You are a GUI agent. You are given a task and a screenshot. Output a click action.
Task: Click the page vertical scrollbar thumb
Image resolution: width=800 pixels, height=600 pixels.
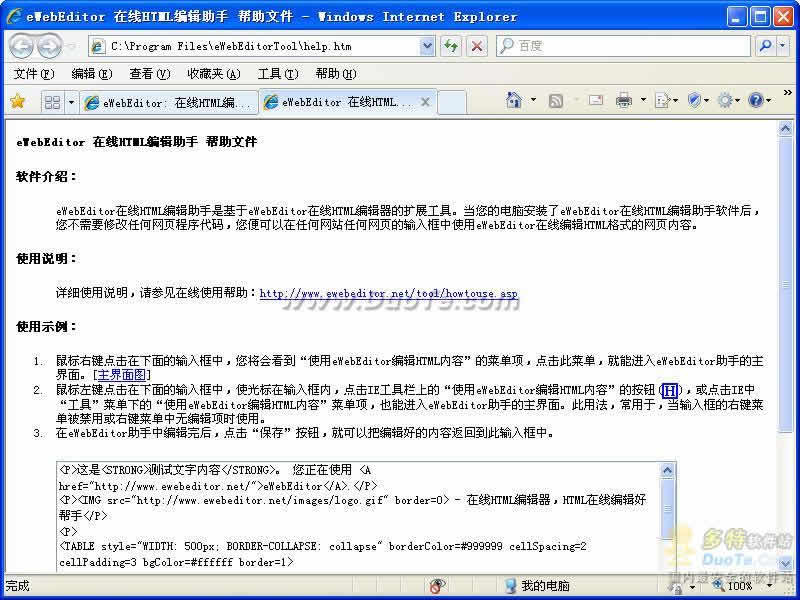coord(786,284)
